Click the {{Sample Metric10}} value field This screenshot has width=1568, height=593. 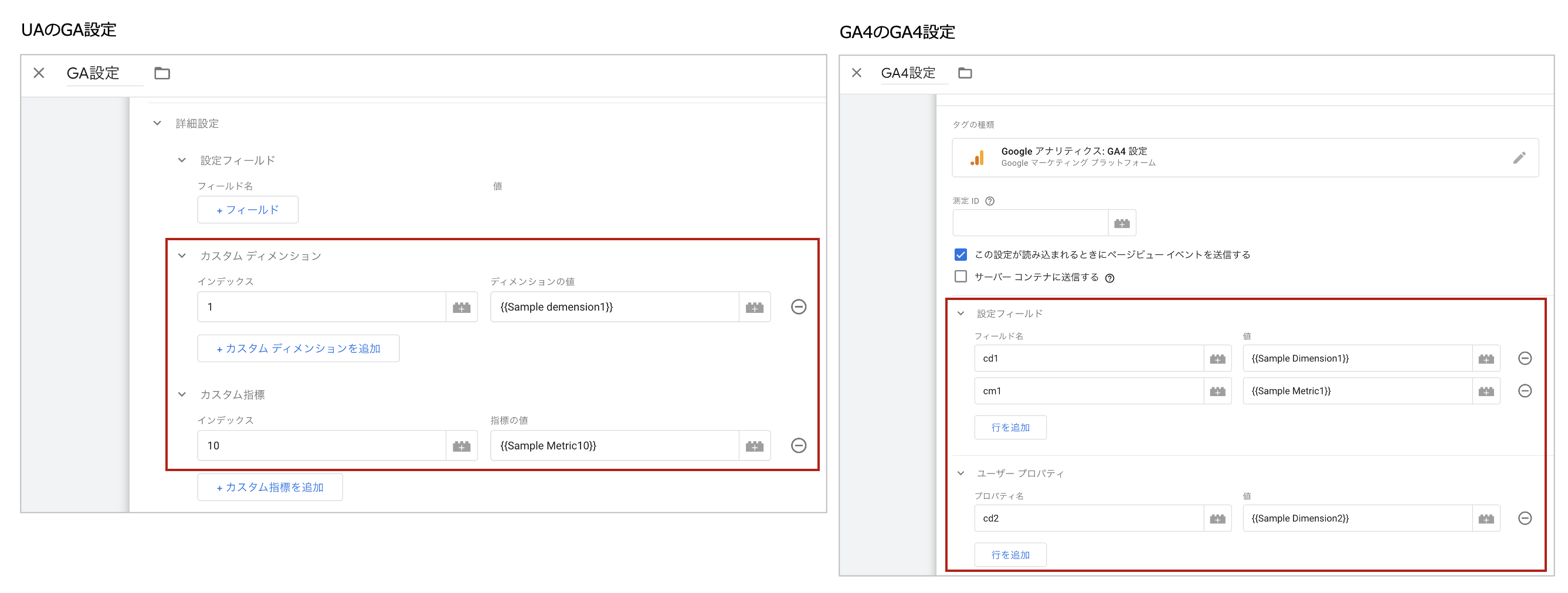[x=615, y=445]
